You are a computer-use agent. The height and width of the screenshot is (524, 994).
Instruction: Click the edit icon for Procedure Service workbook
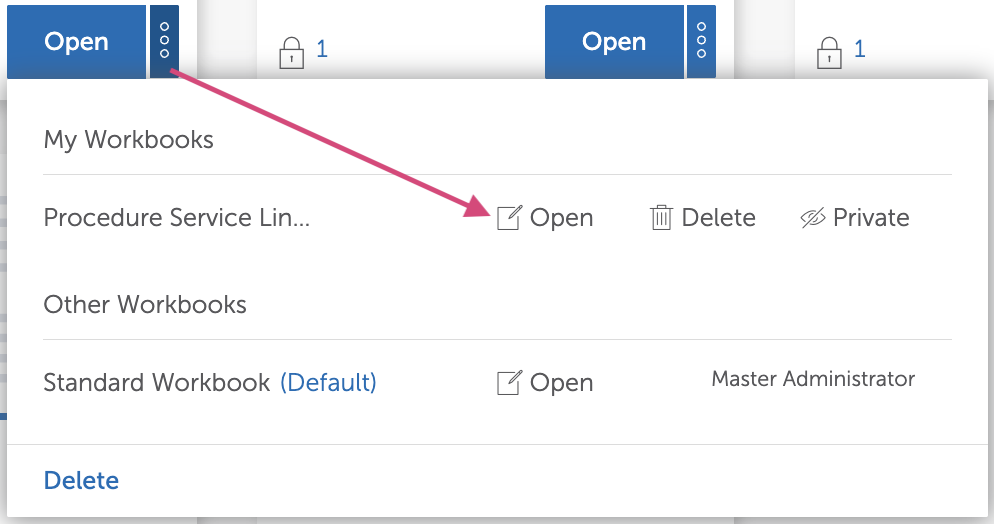tap(509, 218)
